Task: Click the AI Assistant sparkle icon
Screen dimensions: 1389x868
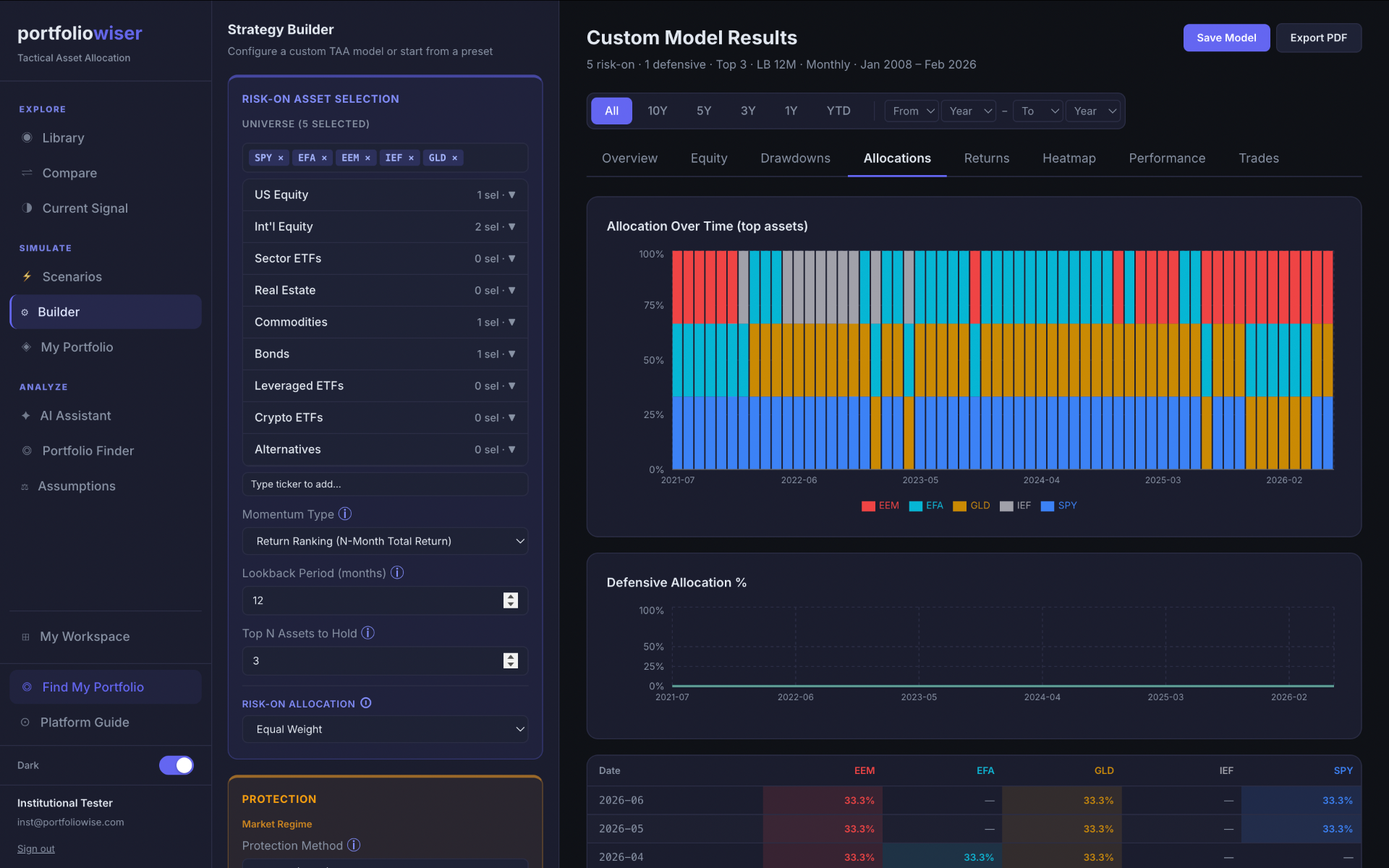Action: click(25, 415)
